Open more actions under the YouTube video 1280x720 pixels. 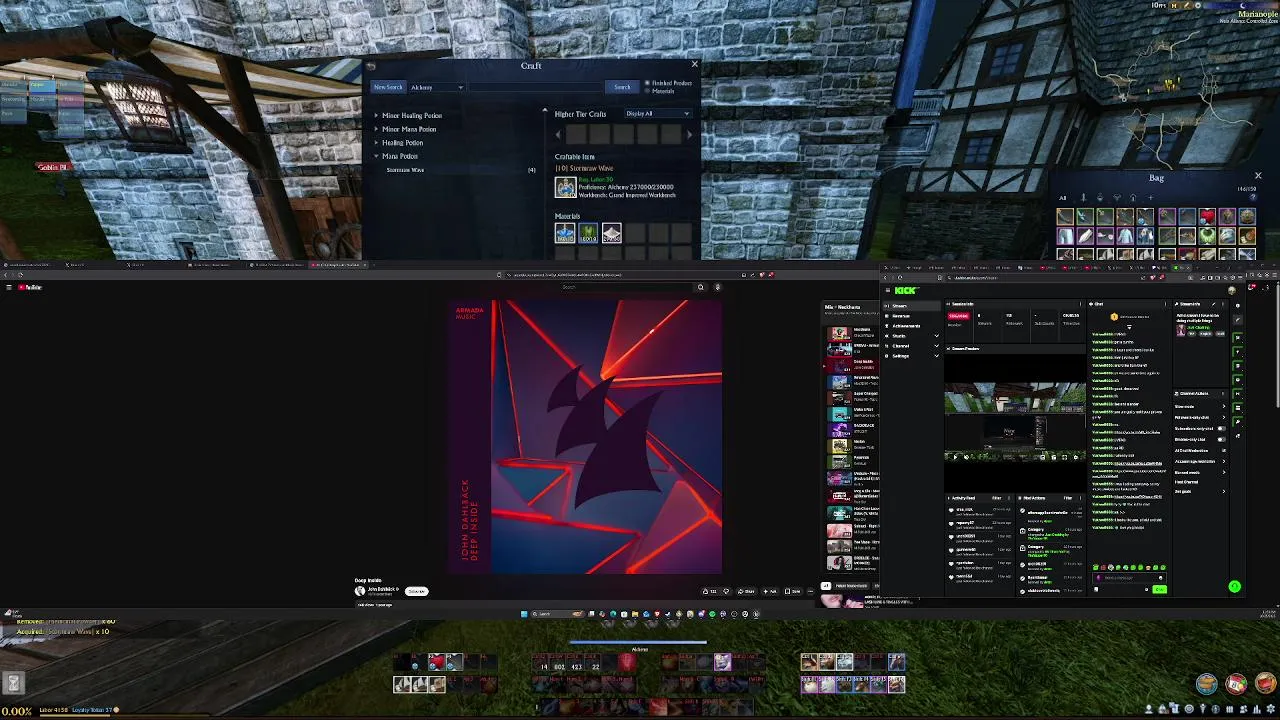coord(810,591)
